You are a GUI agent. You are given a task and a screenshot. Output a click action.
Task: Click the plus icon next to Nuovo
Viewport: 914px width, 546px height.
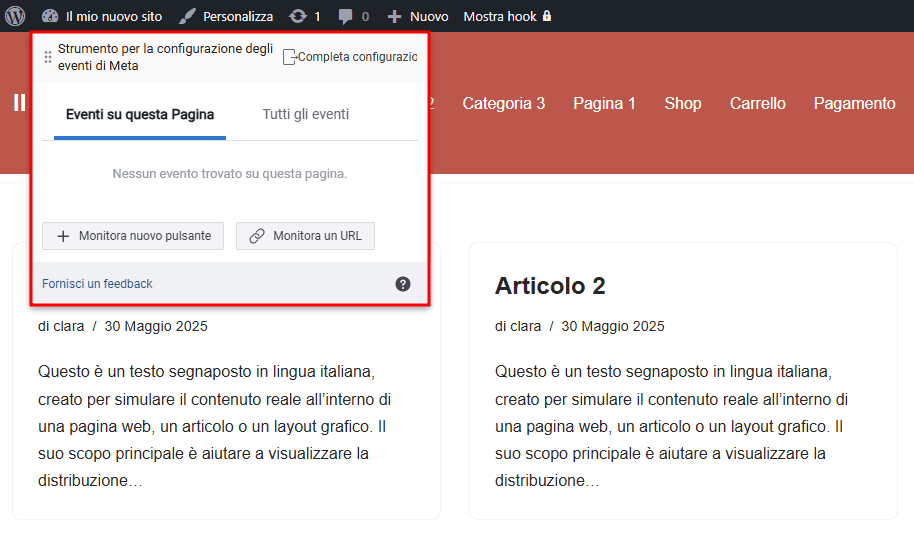pos(395,16)
